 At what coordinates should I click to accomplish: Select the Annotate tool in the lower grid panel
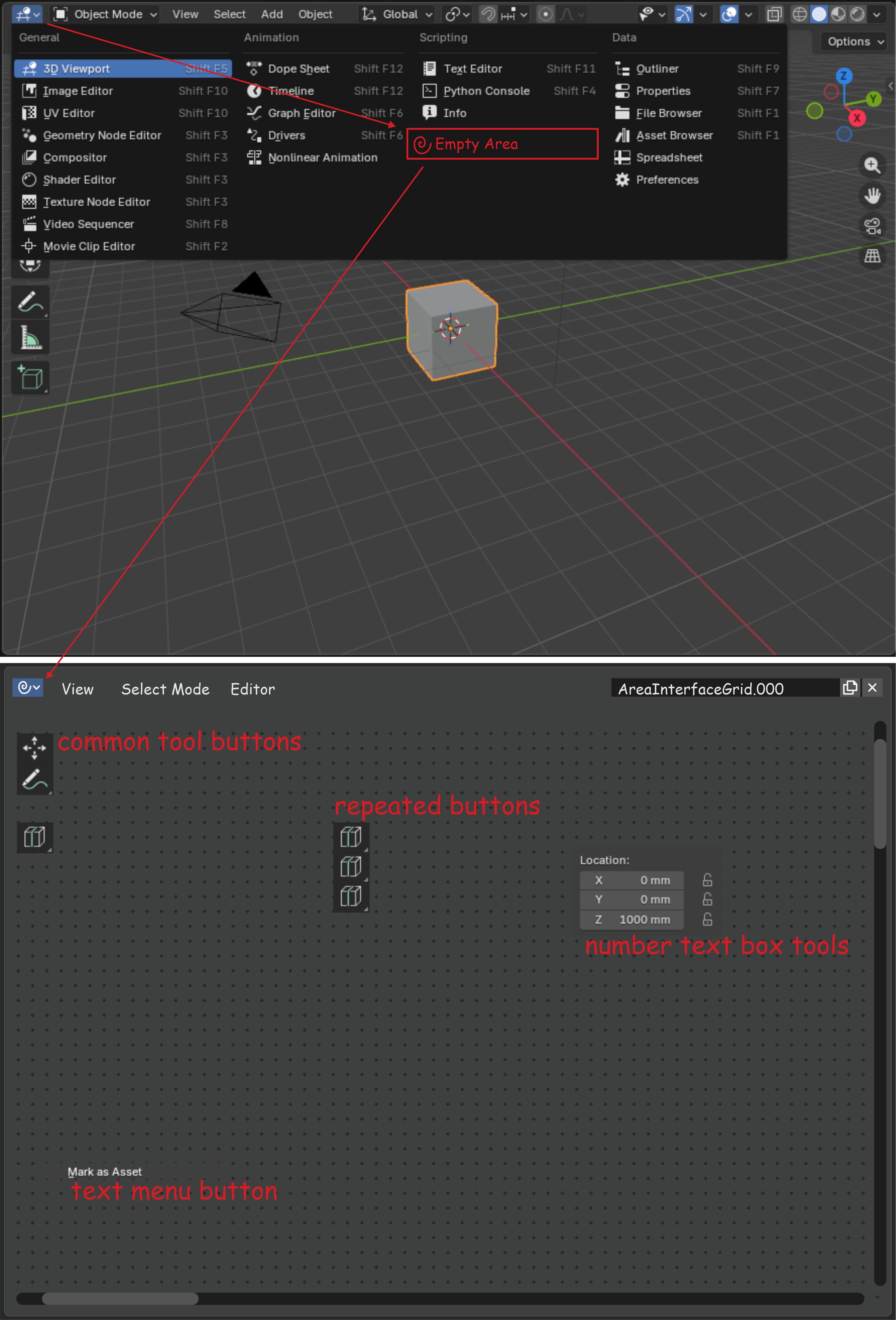coord(35,779)
